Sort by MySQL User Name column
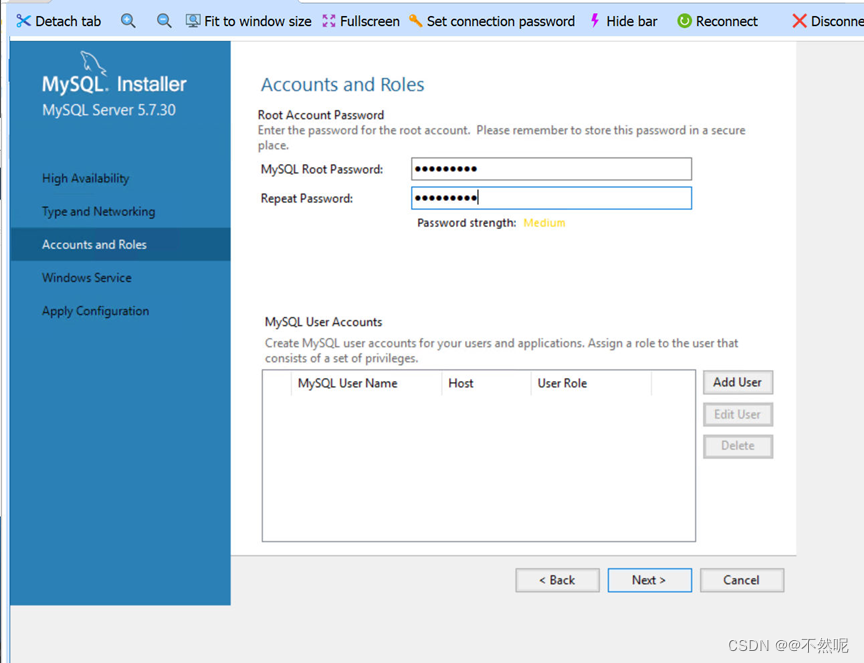Viewport: 864px width, 663px height. pyautogui.click(x=366, y=383)
